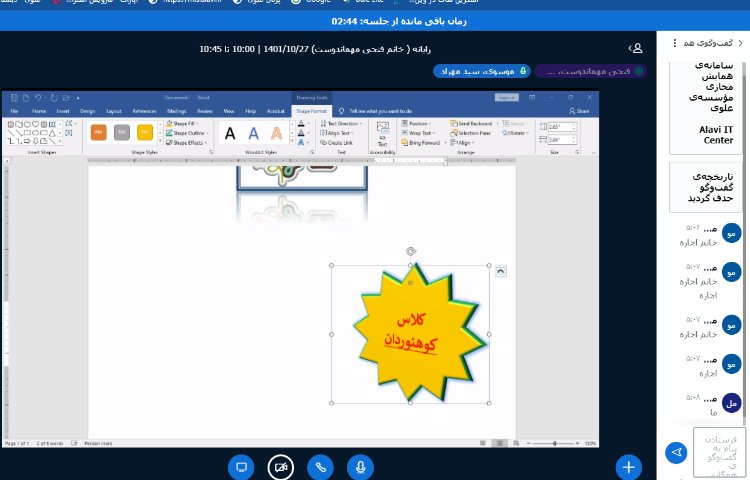Click the Share button in Word
The width and height of the screenshot is (750, 480).
click(579, 111)
